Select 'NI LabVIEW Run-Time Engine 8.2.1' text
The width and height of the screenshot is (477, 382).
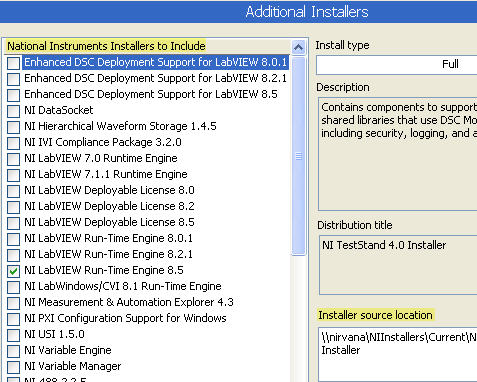coord(108,254)
